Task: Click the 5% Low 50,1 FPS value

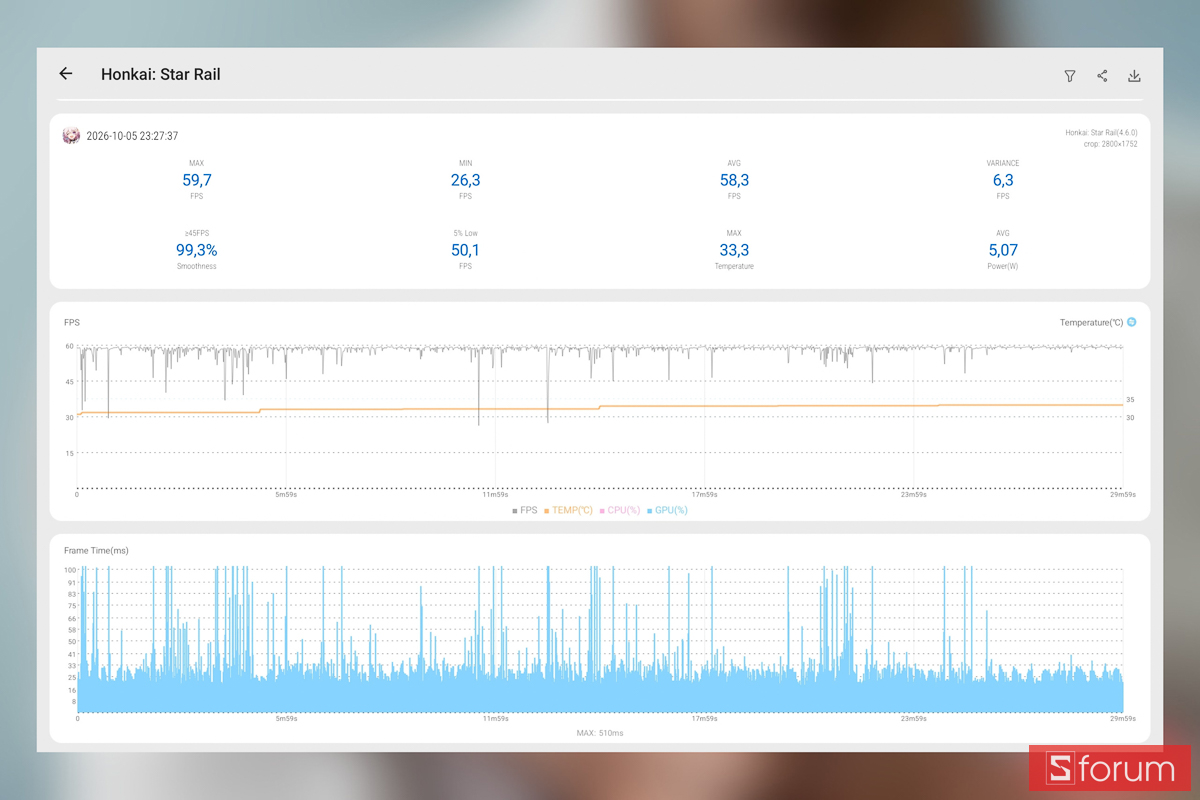Action: click(x=465, y=250)
